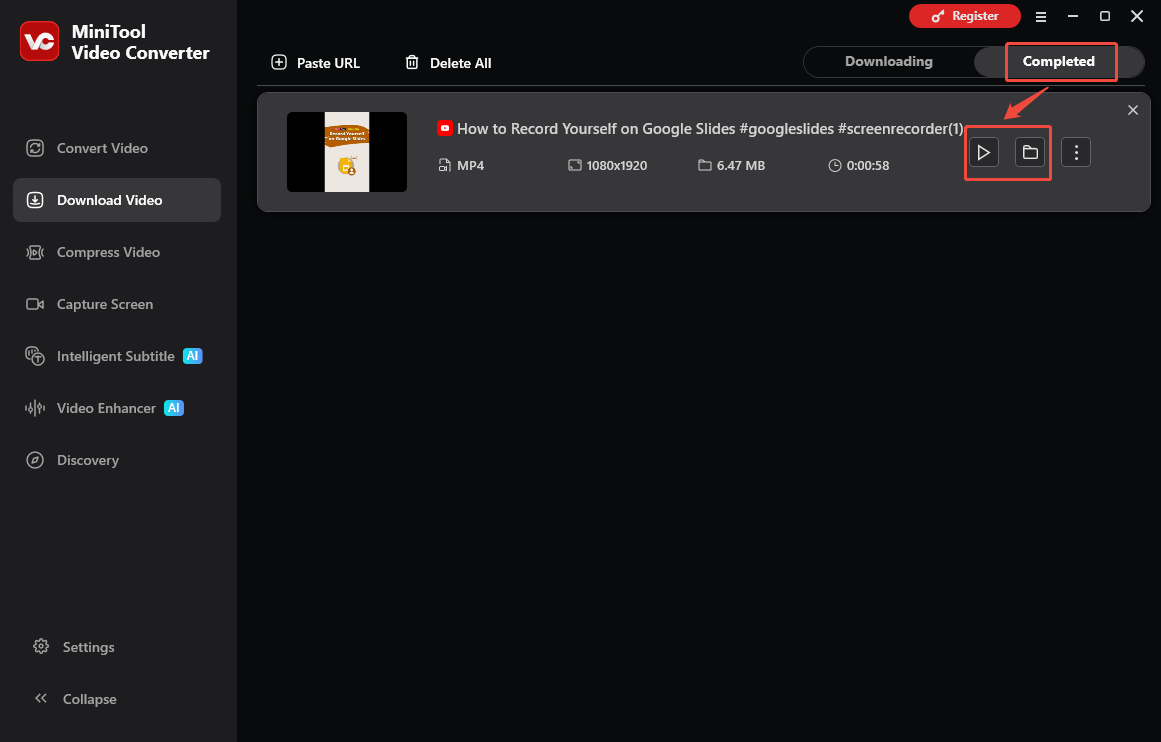Viewport: 1161px width, 742px height.
Task: Minimize the MiniTool window
Action: (x=1073, y=16)
